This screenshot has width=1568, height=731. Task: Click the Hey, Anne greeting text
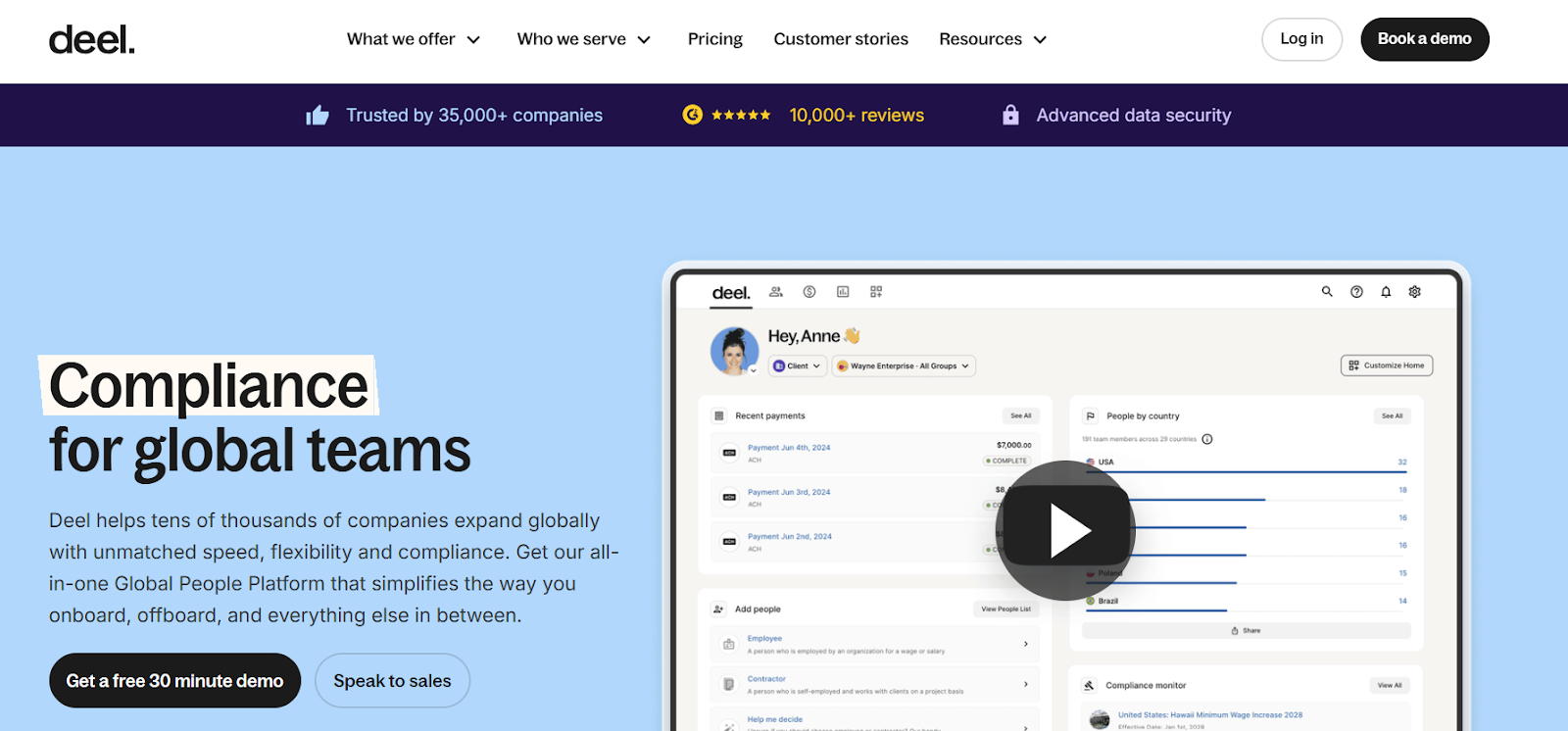[x=804, y=336]
